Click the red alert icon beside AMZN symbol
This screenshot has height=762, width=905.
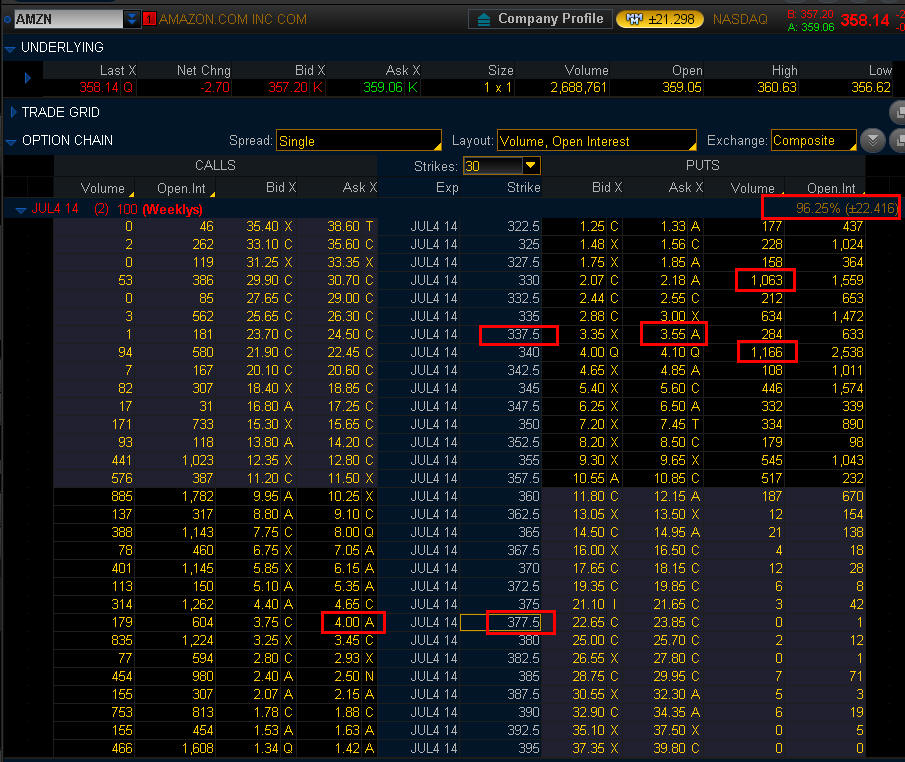click(149, 19)
